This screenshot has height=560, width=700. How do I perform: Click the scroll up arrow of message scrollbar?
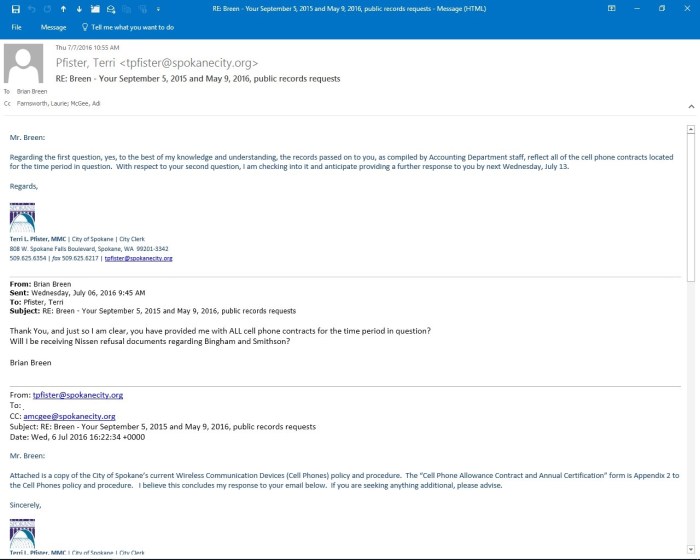pyautogui.click(x=691, y=129)
